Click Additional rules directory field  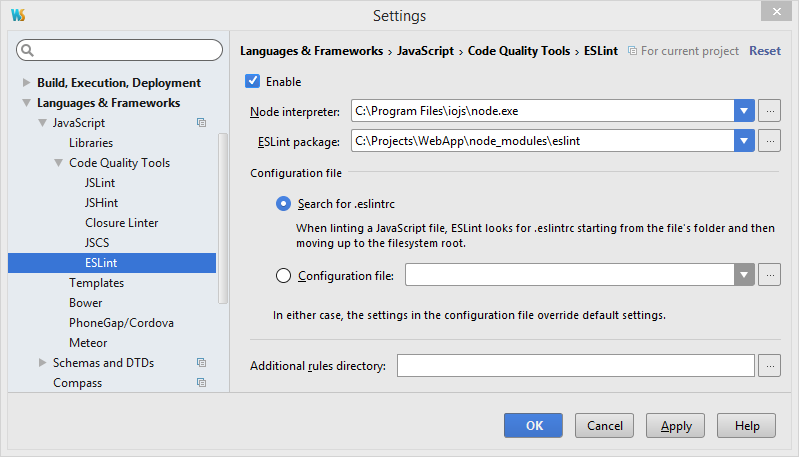click(576, 366)
